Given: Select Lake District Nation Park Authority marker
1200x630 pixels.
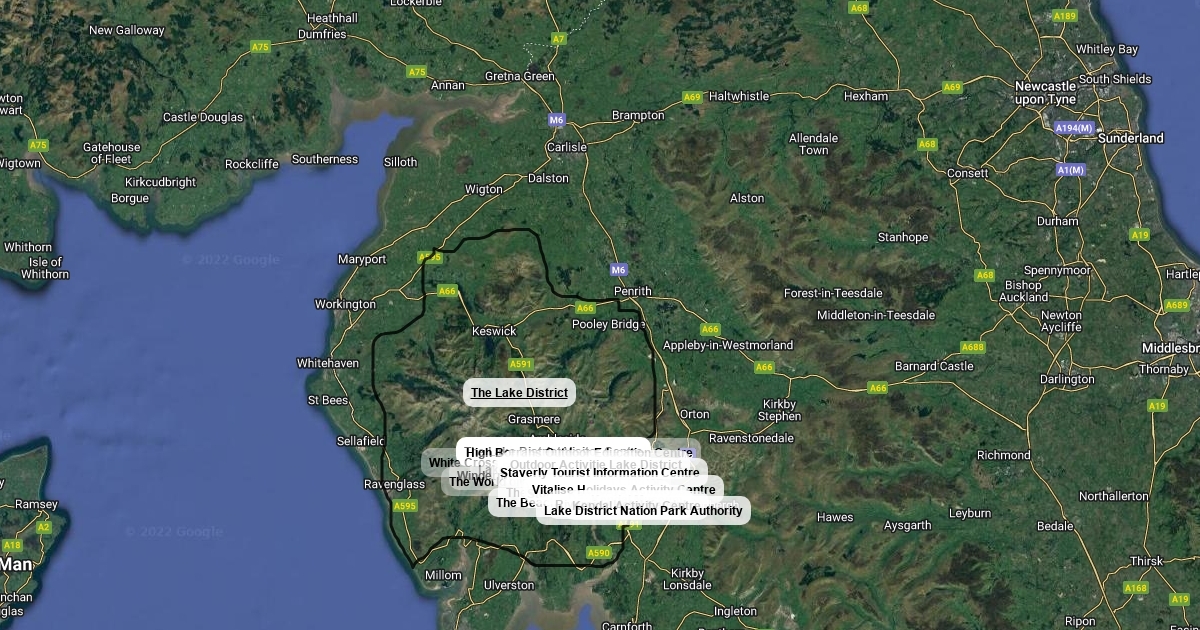Looking at the screenshot, I should (x=643, y=511).
